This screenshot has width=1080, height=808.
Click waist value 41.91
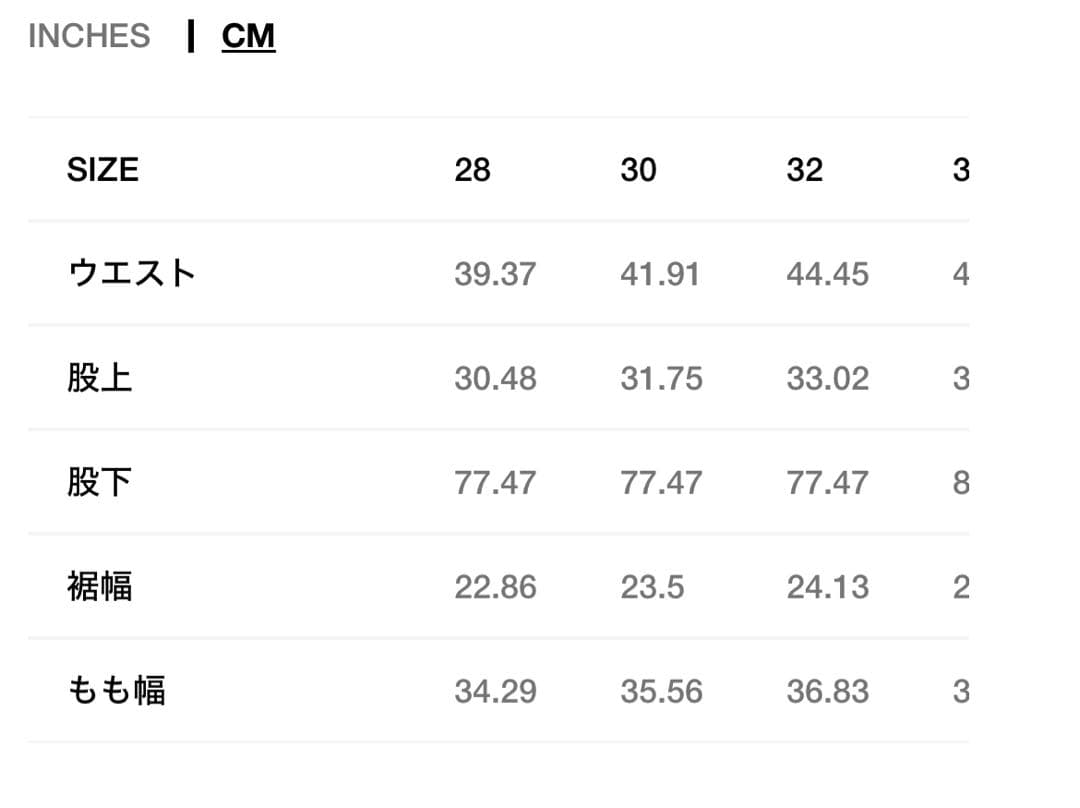[x=660, y=274]
